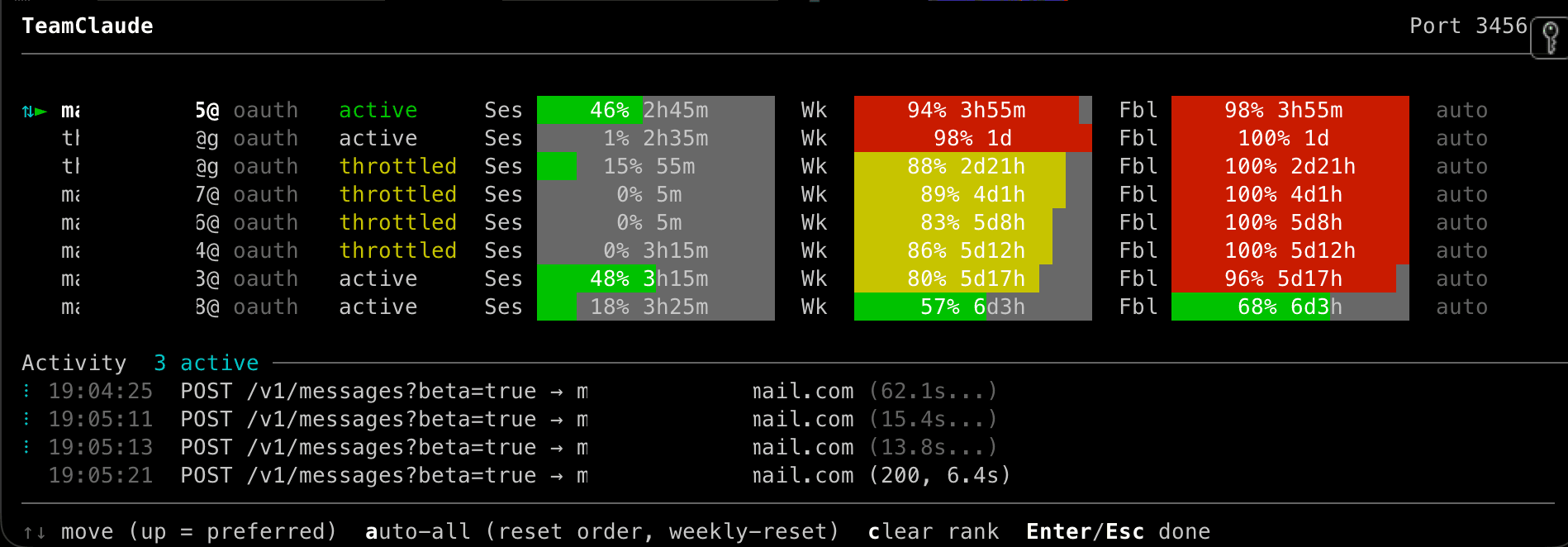
Task: Click the weekly bar showing 86% 5d12h
Action: (x=973, y=250)
